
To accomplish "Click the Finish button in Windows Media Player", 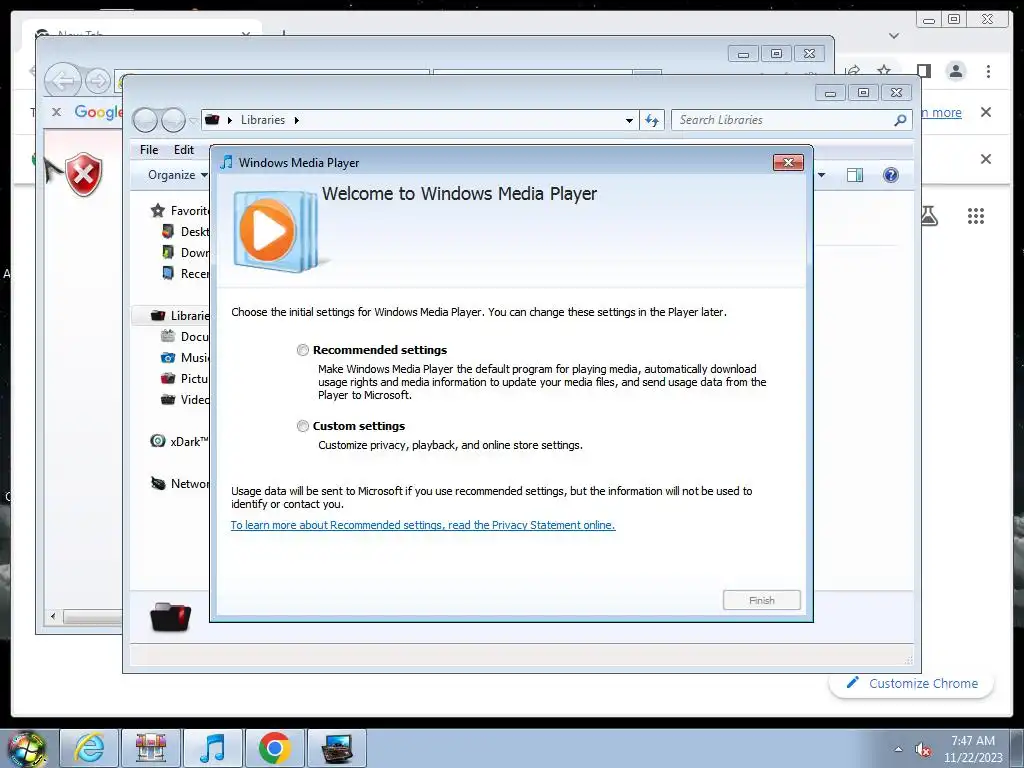I will point(761,600).
